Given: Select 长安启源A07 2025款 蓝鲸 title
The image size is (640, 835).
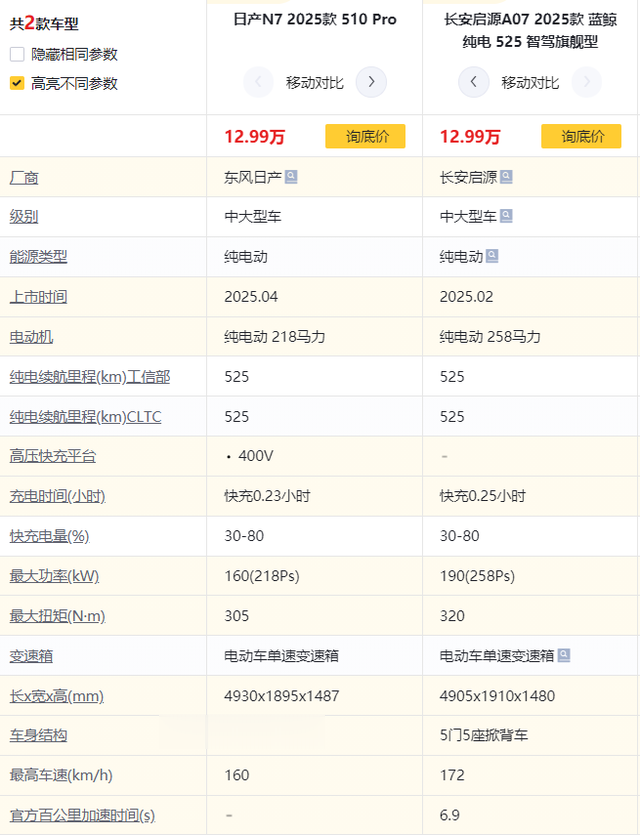Looking at the screenshot, I should pos(530,30).
